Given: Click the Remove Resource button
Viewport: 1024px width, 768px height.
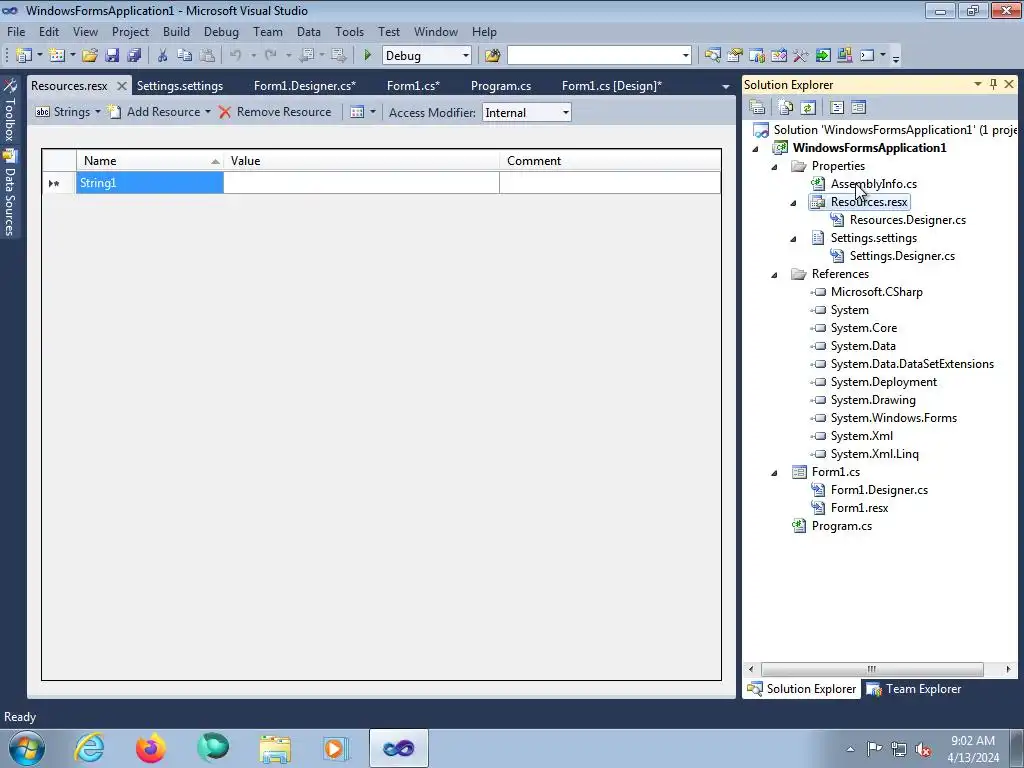Looking at the screenshot, I should coord(275,112).
